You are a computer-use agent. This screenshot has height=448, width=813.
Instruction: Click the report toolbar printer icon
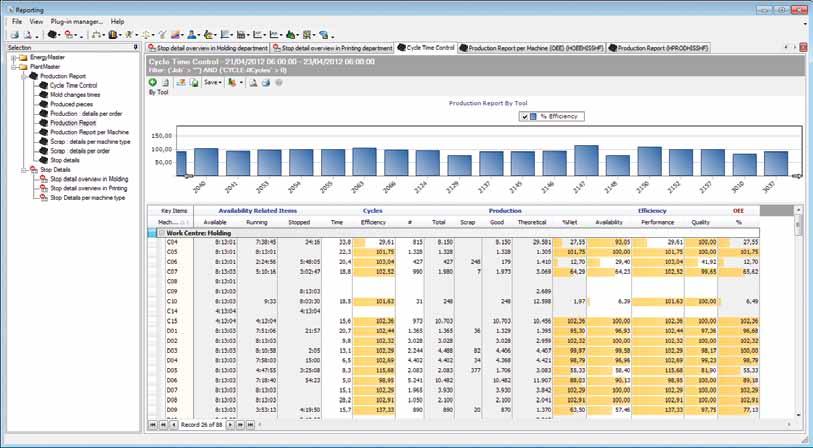tap(266, 82)
